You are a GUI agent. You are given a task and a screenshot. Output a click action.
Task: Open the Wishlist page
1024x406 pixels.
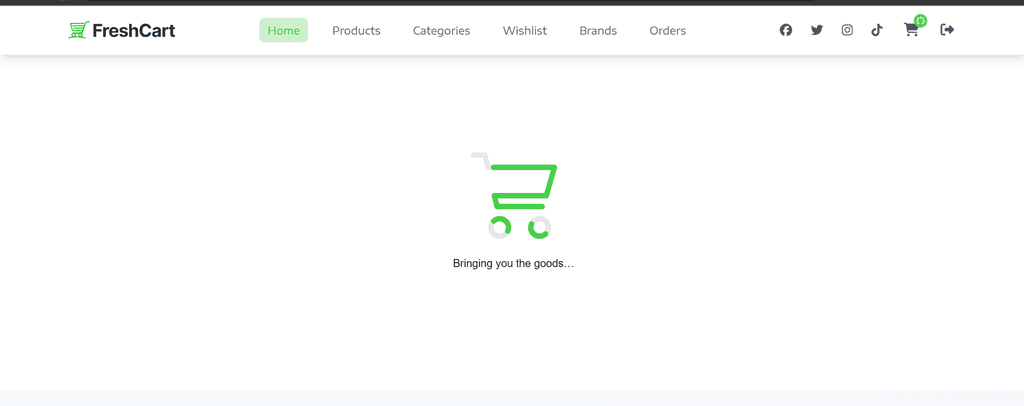pyautogui.click(x=524, y=31)
